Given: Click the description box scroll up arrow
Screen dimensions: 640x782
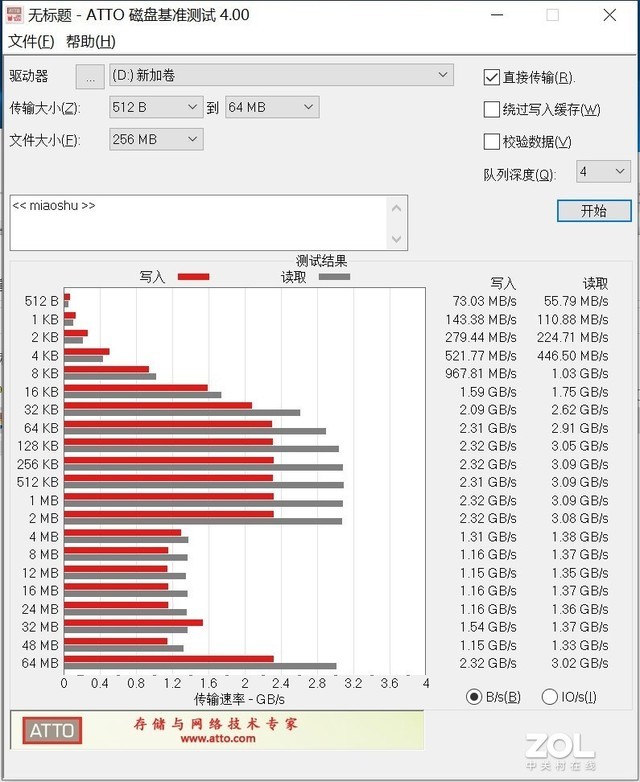Looking at the screenshot, I should click(x=397, y=208).
